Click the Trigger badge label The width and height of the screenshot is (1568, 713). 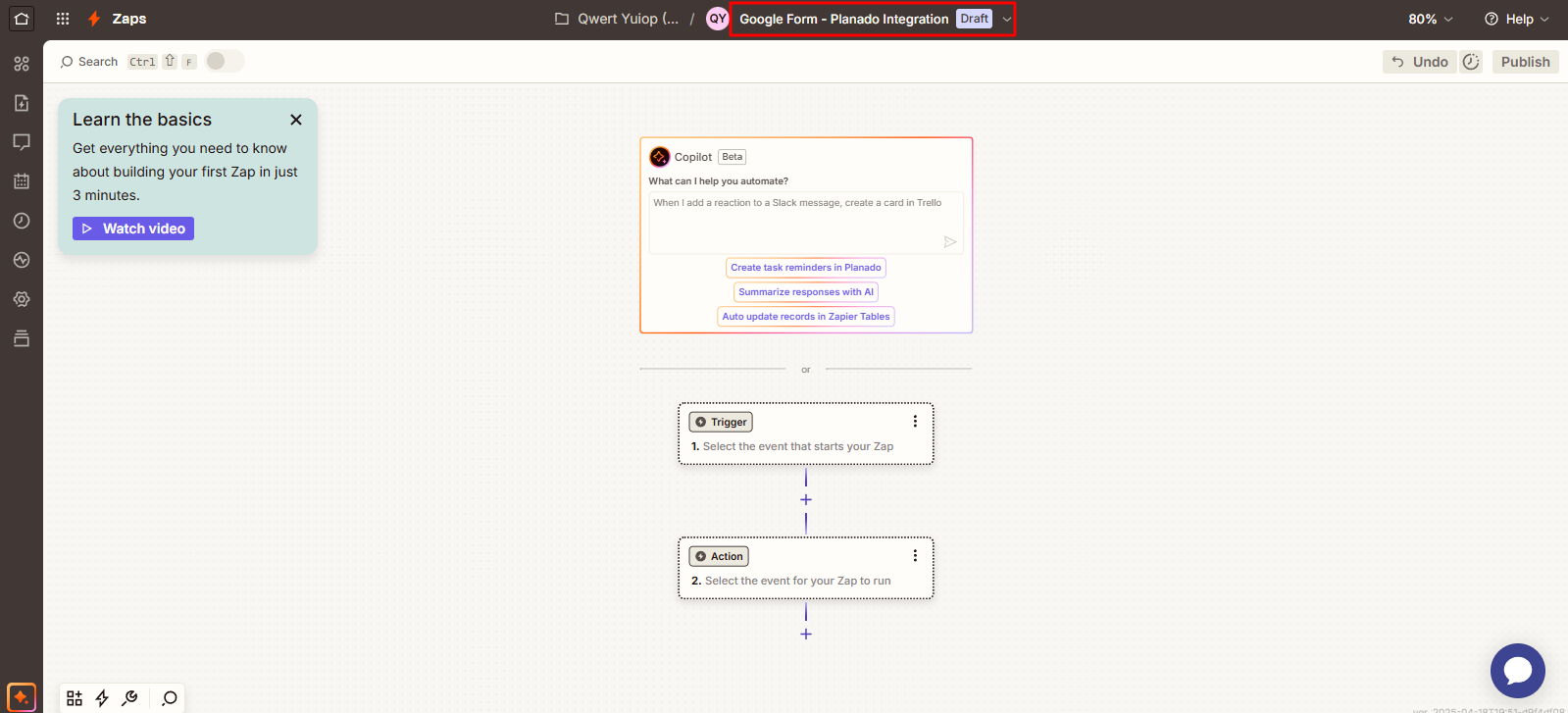pos(721,422)
